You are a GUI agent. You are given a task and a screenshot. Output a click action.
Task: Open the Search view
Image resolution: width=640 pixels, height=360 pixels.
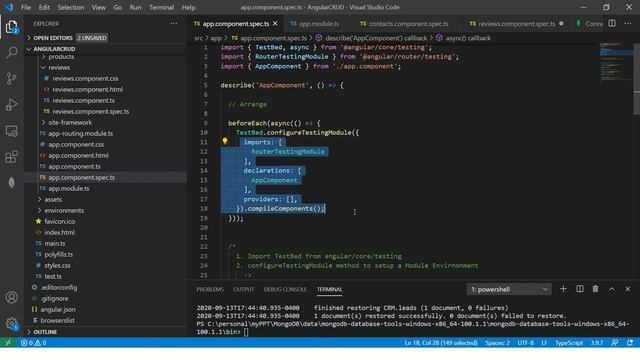[11, 52]
